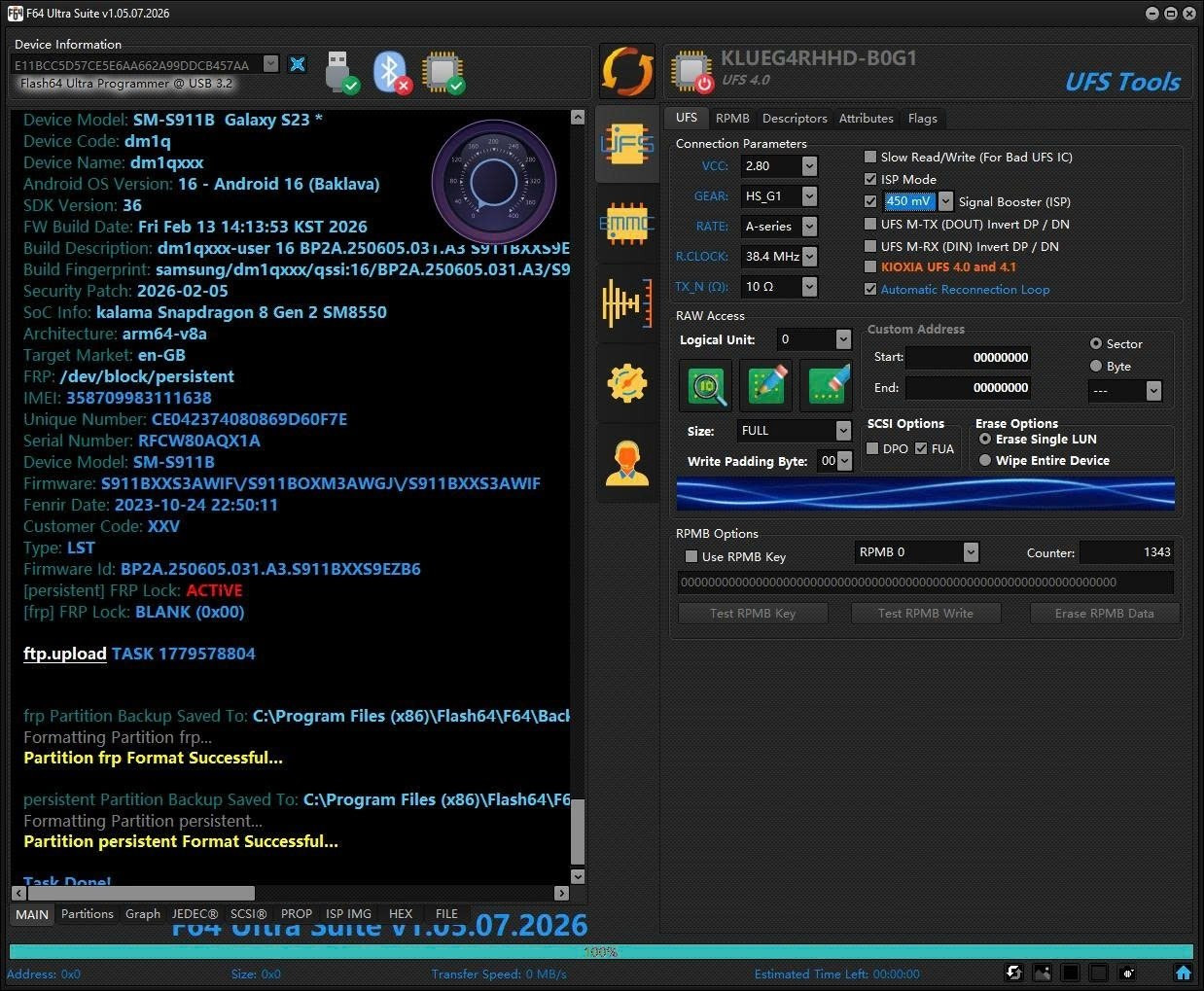Open the Logical Unit dropdown

[x=843, y=339]
